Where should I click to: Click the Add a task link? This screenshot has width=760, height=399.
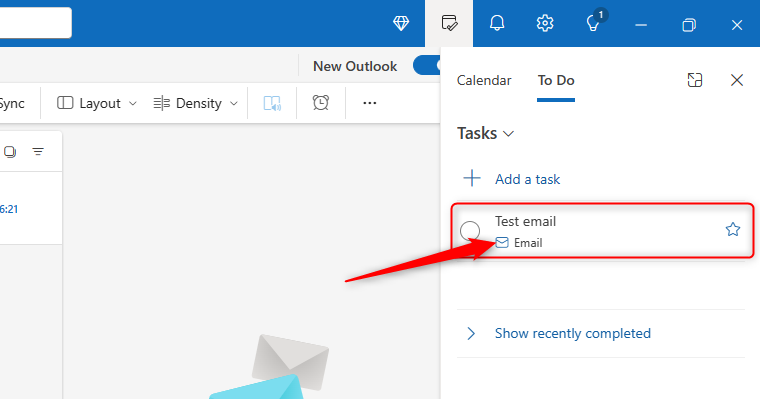tap(527, 179)
